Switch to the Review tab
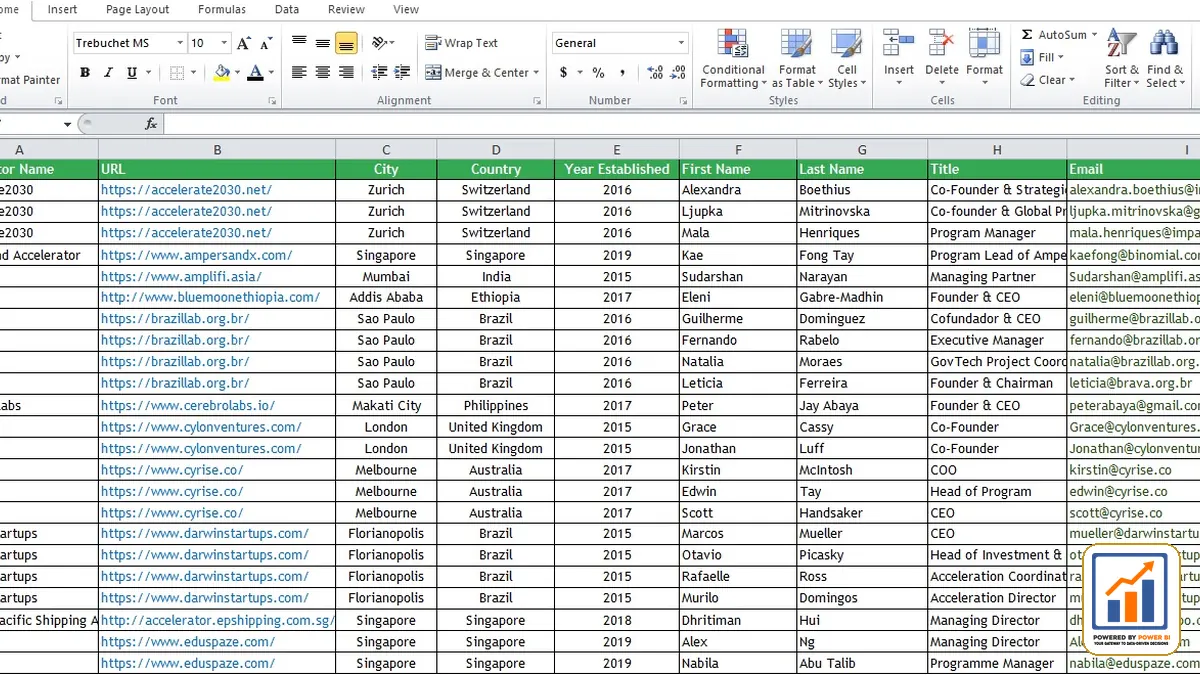This screenshot has width=1200, height=675. 346,10
